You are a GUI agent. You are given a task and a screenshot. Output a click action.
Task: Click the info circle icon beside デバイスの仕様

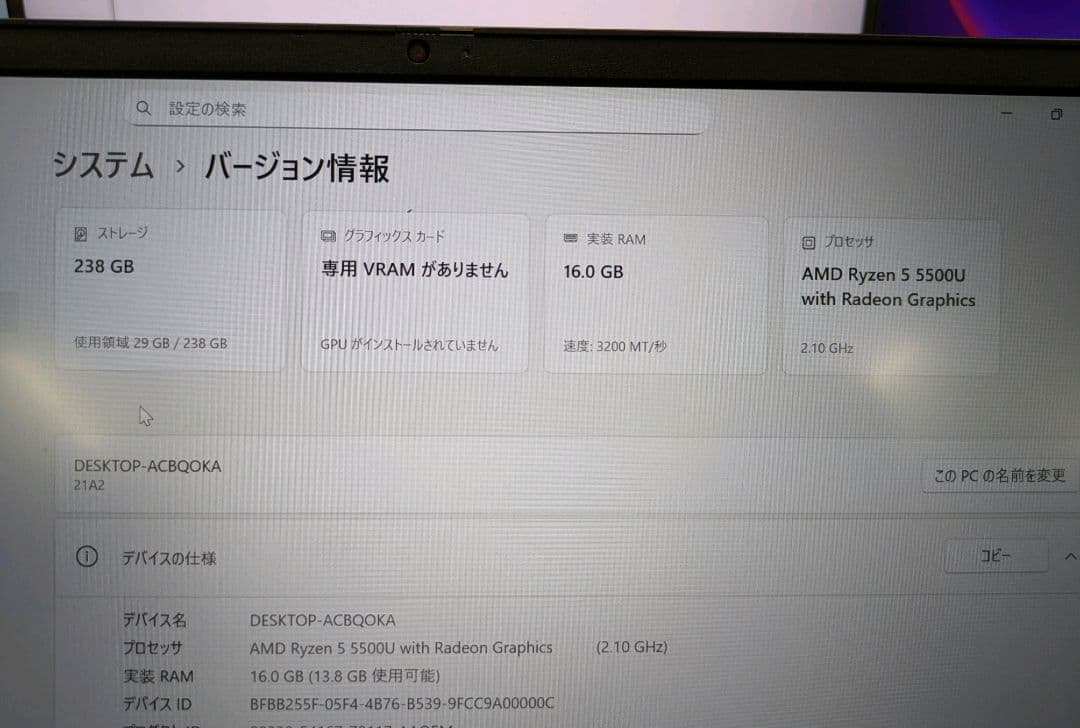pyautogui.click(x=87, y=557)
